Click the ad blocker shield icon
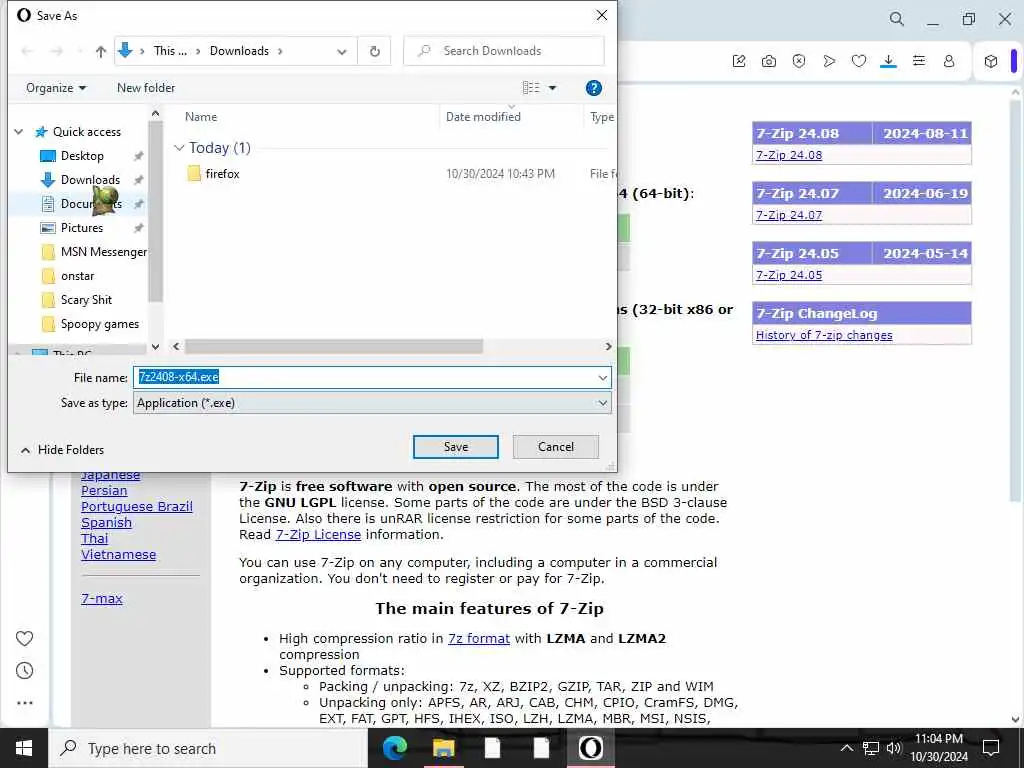The image size is (1024, 768). [x=799, y=61]
